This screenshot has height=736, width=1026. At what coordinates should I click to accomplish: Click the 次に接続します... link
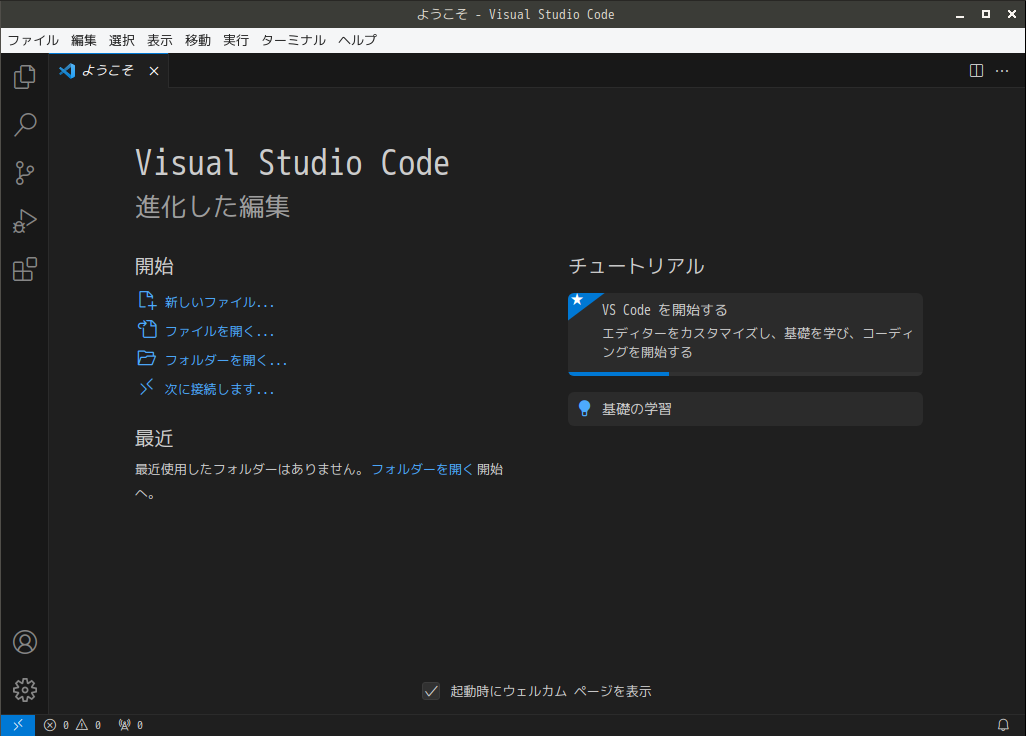[206, 389]
